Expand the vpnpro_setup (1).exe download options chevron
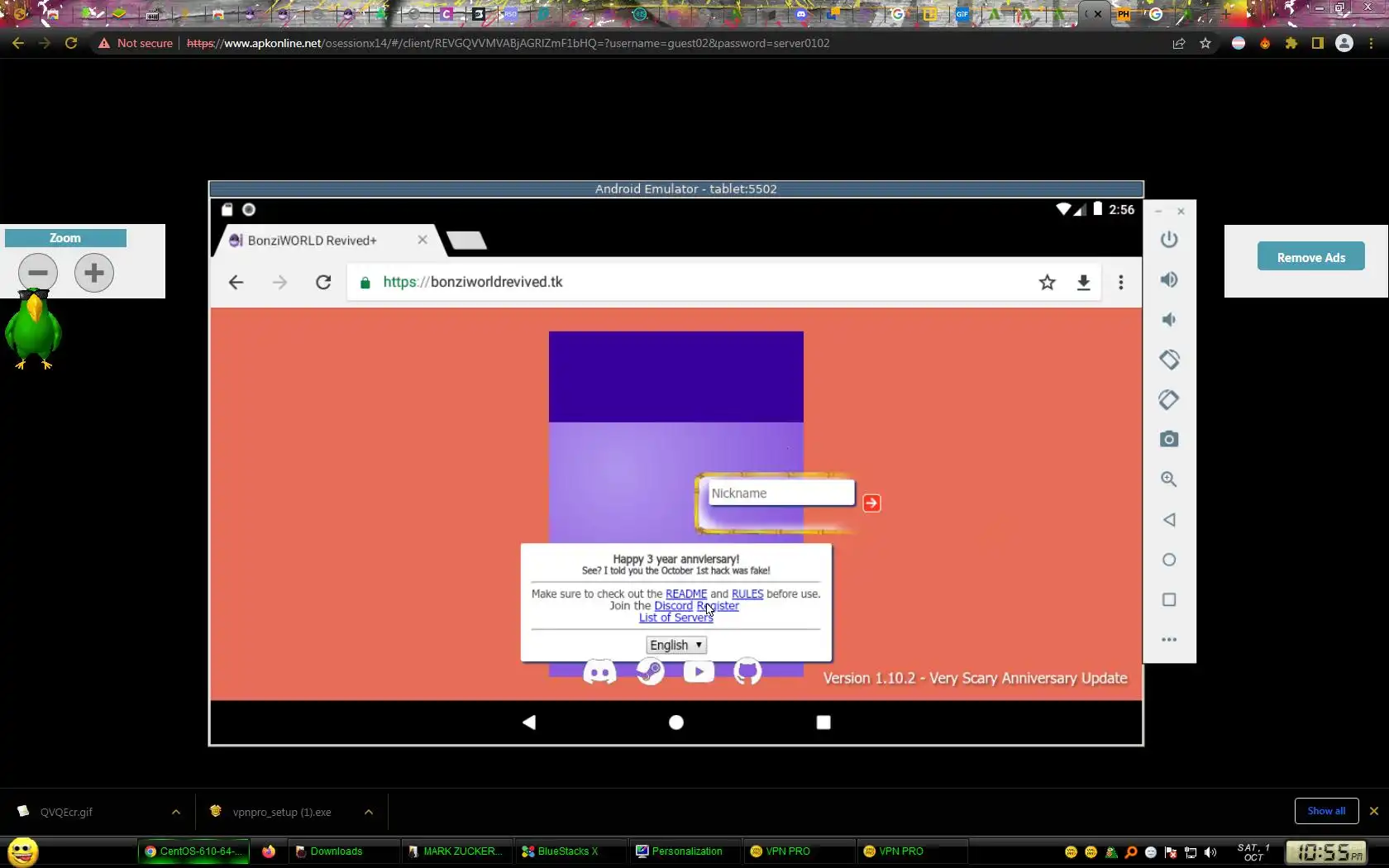 coord(369,813)
